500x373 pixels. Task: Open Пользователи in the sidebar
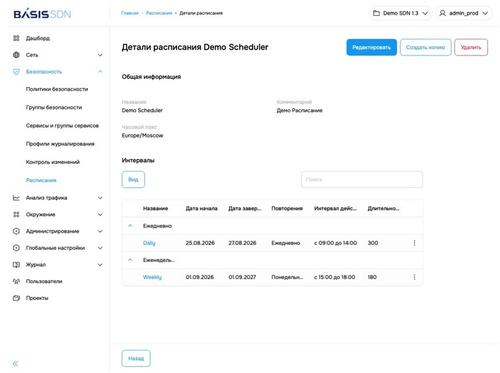click(44, 281)
